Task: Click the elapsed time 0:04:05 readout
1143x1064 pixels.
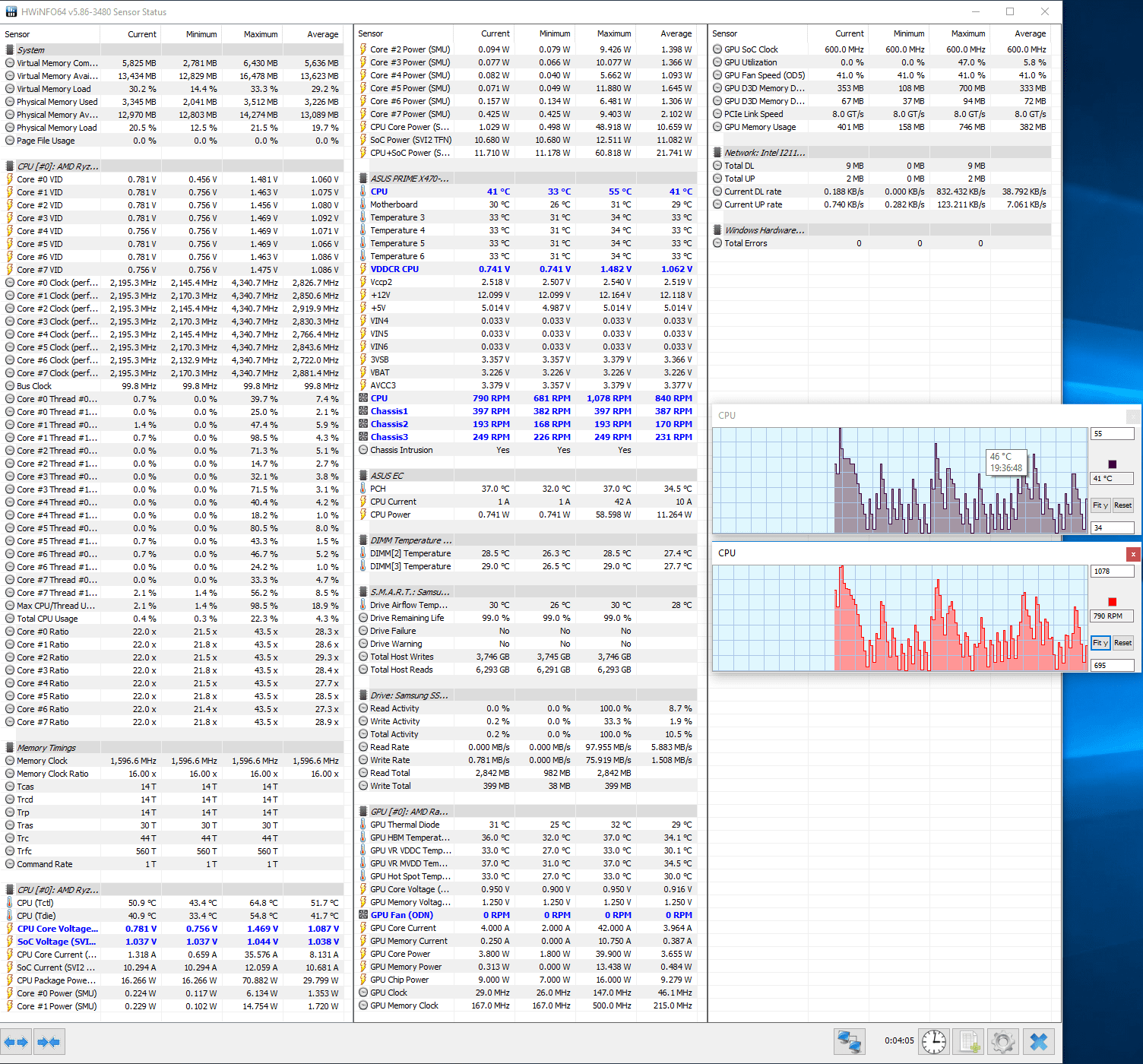Action: tap(898, 1040)
